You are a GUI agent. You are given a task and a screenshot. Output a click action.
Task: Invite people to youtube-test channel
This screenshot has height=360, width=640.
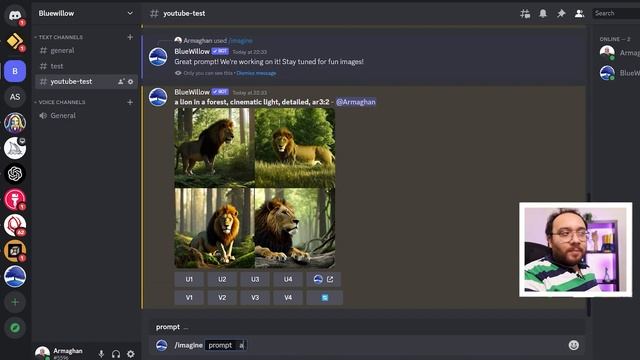click(x=121, y=82)
